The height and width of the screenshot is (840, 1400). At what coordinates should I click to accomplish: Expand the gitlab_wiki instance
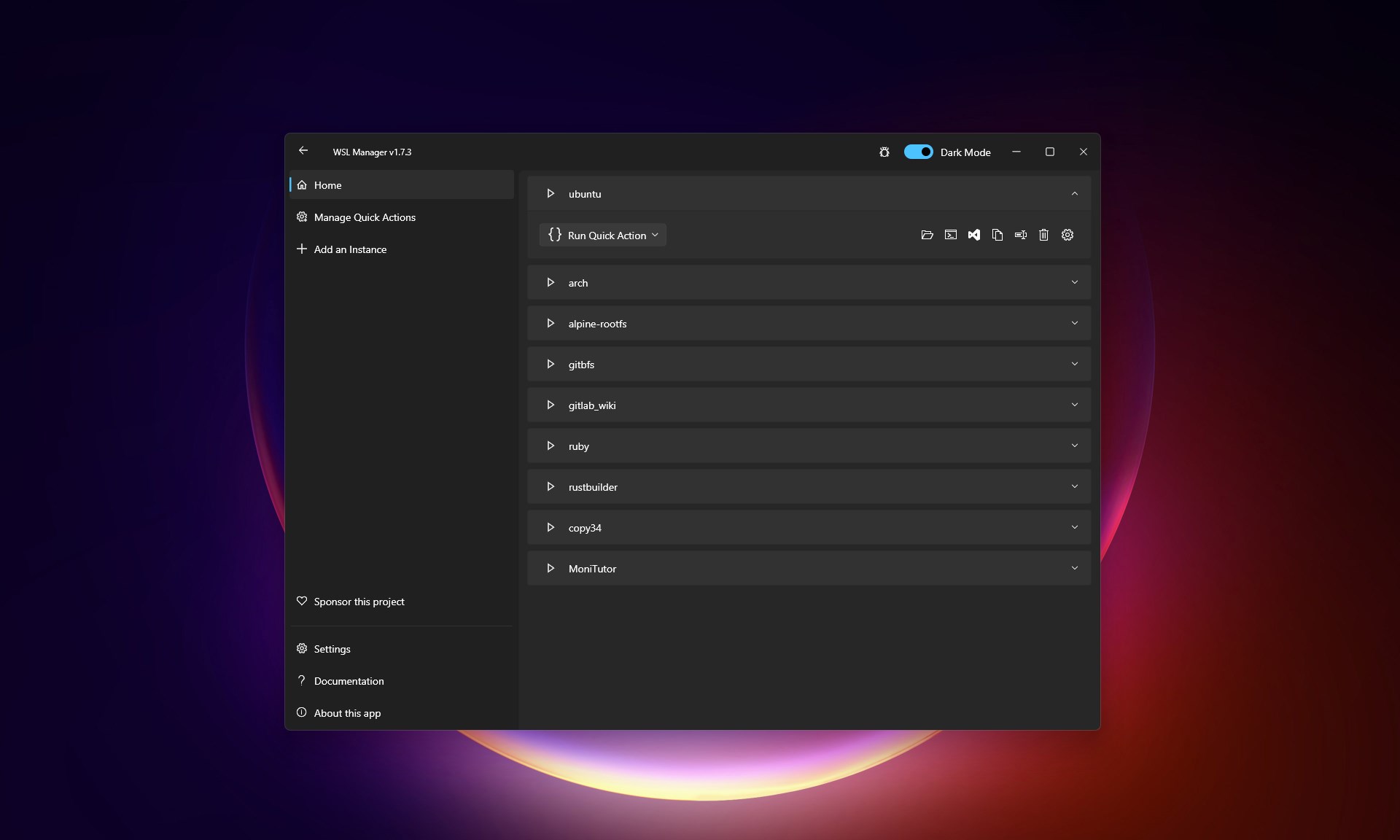coord(1073,405)
